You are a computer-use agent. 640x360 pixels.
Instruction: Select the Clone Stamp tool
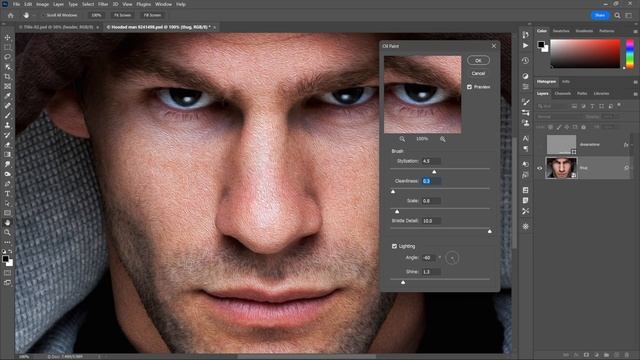7,125
